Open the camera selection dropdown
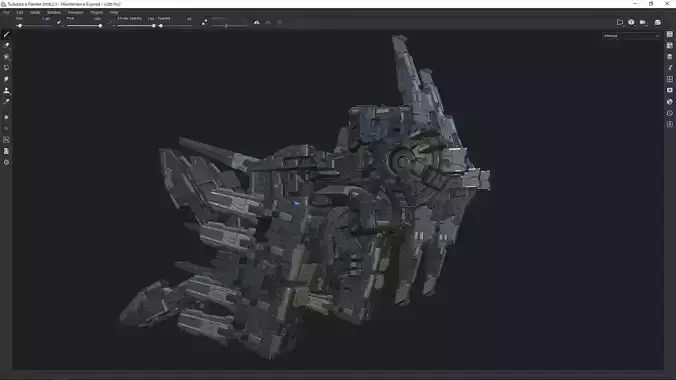The width and height of the screenshot is (676, 380). tap(643, 22)
